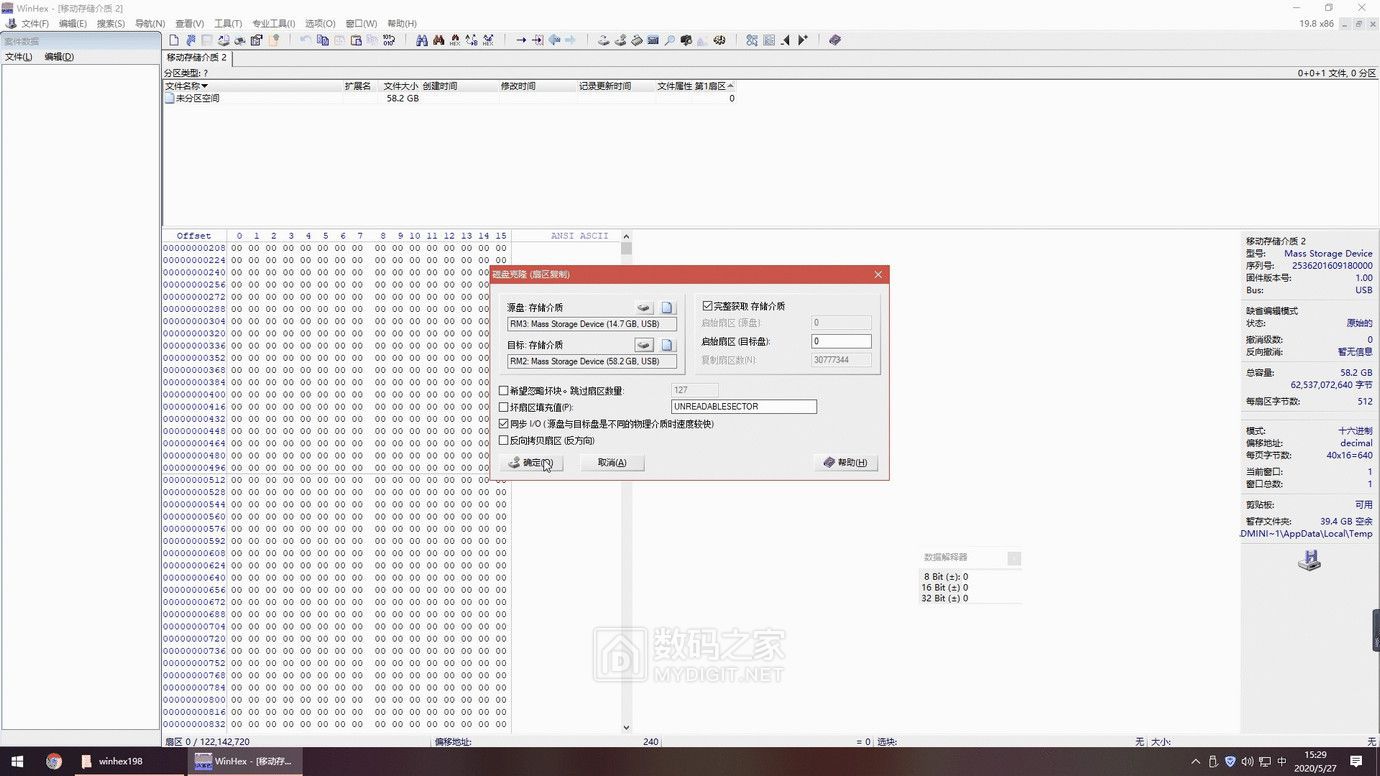Click the purple help book toolbar icon
The image size is (1380, 776).
tap(834, 40)
